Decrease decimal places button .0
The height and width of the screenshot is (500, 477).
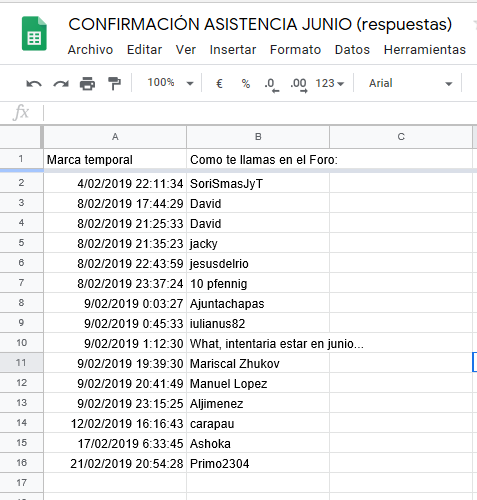271,84
